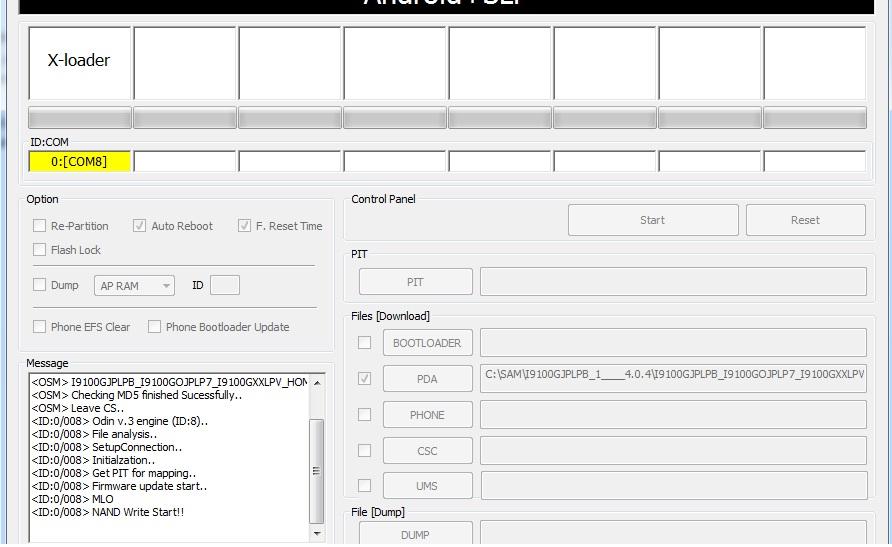Click the CSC file button

[x=427, y=451]
